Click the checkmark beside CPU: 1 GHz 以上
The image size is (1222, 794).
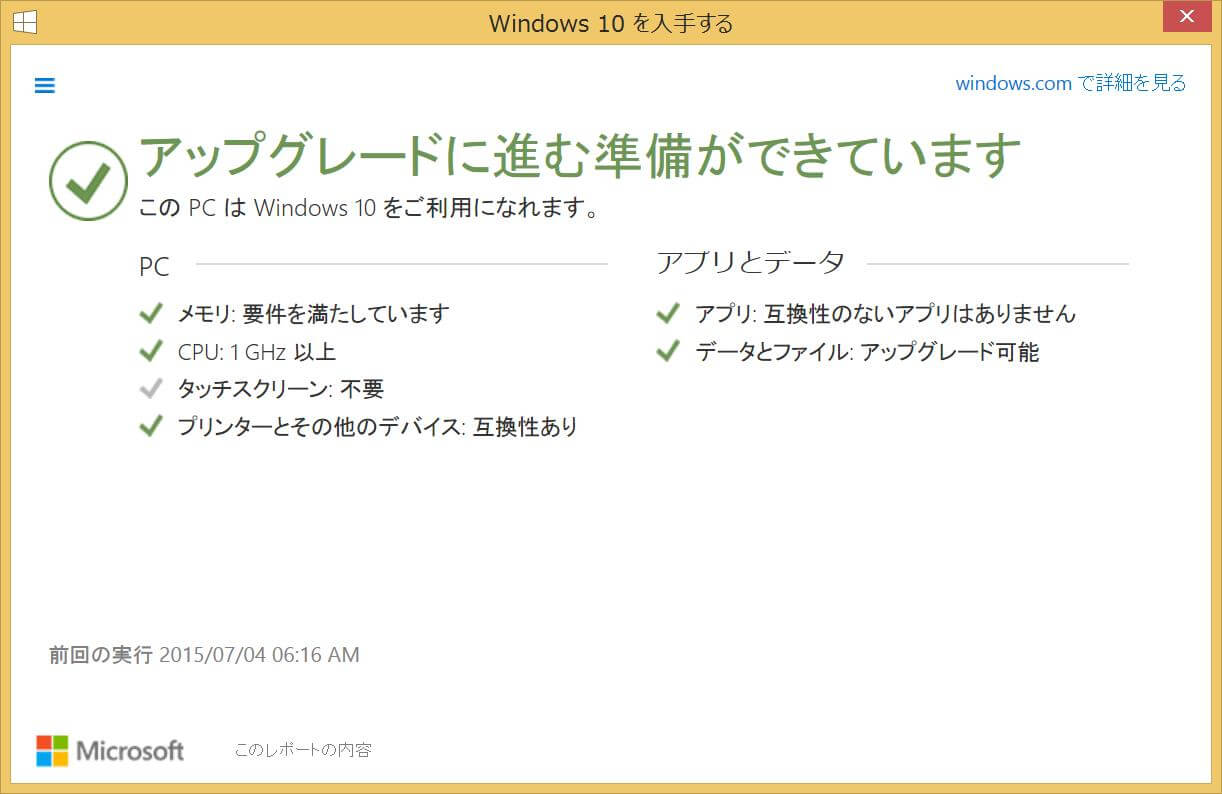coord(151,351)
